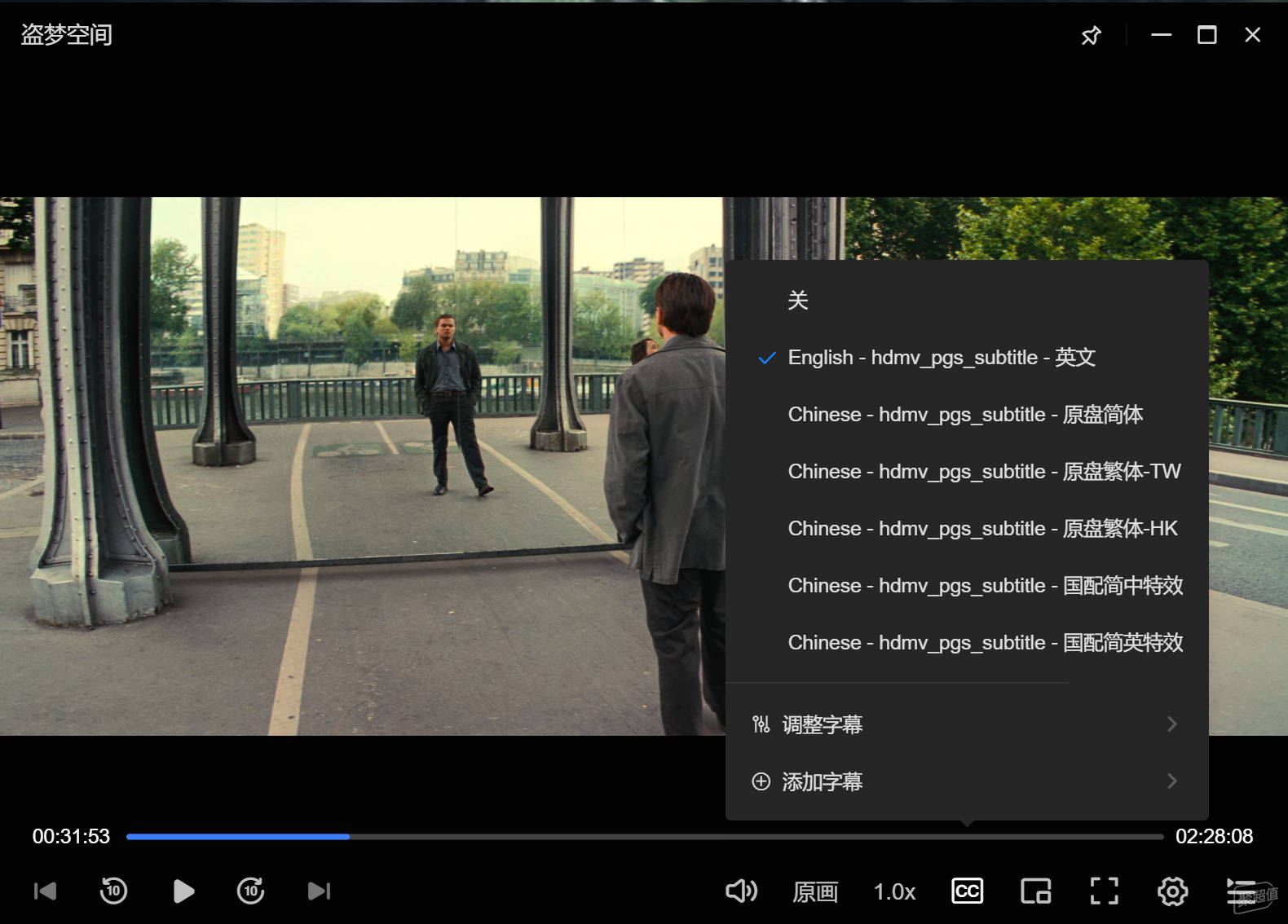Maximize the player window
This screenshot has width=1288, height=924.
pos(1207,35)
